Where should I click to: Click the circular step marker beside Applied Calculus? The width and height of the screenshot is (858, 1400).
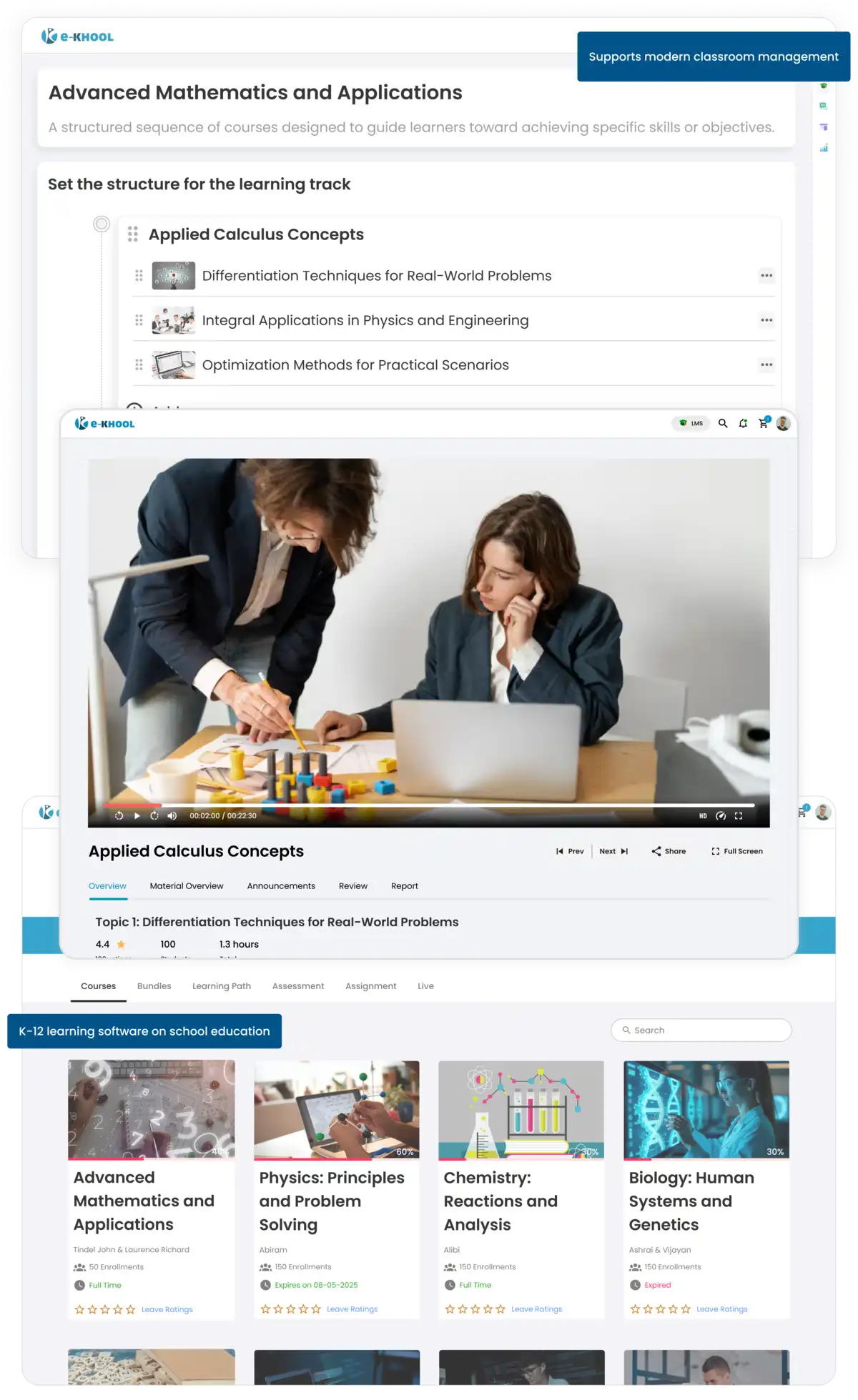coord(102,224)
